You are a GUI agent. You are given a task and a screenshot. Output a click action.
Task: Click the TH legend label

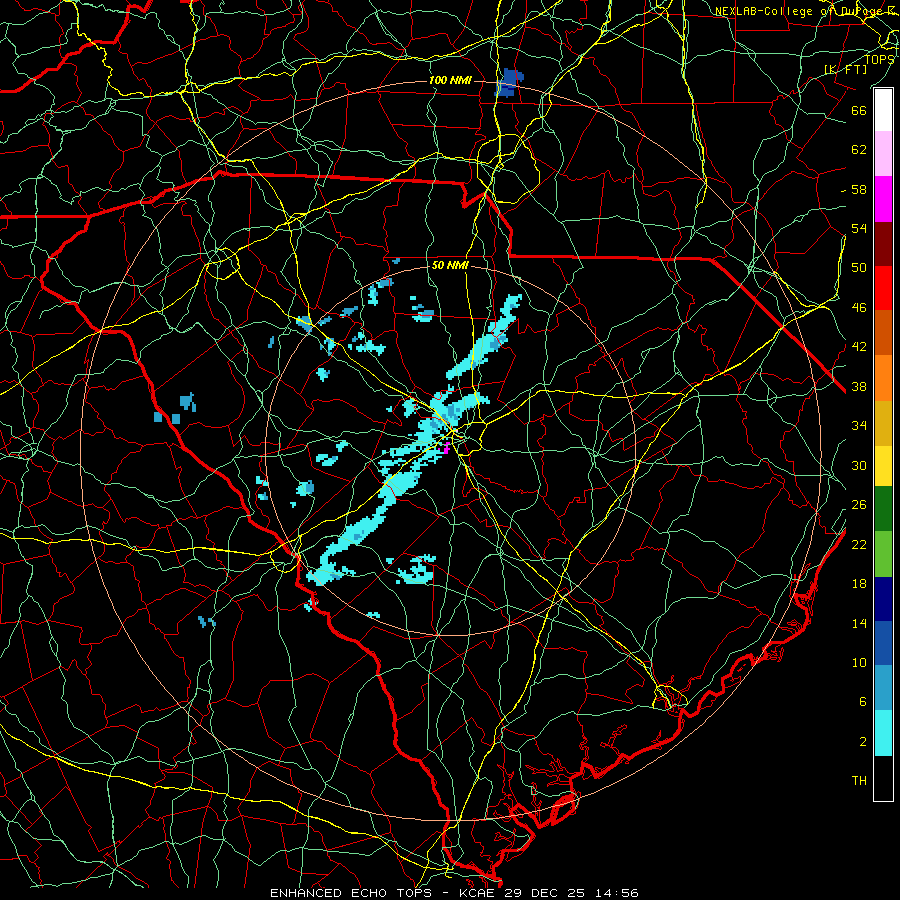[859, 781]
